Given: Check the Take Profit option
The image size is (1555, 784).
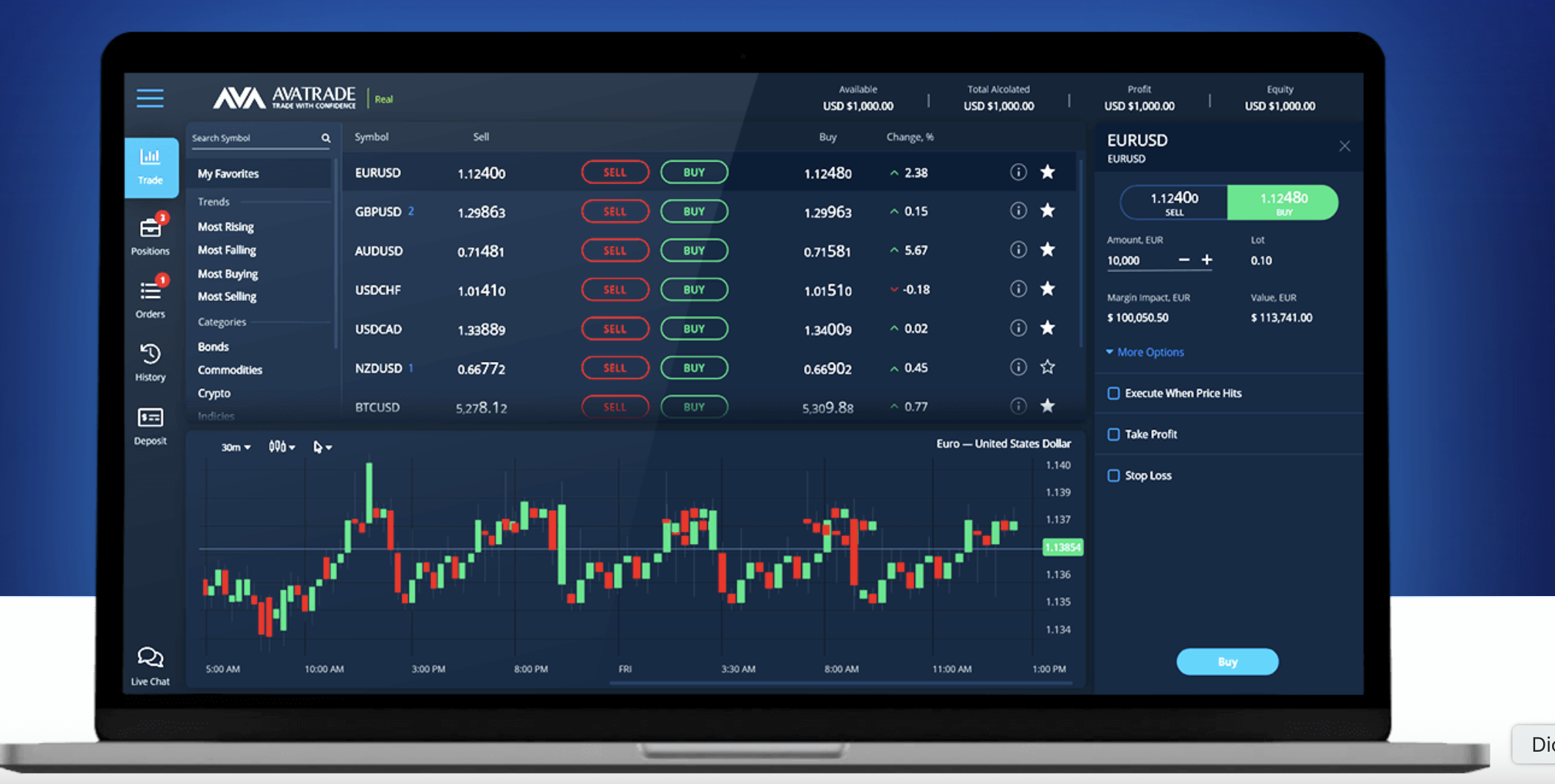Looking at the screenshot, I should (x=1114, y=435).
